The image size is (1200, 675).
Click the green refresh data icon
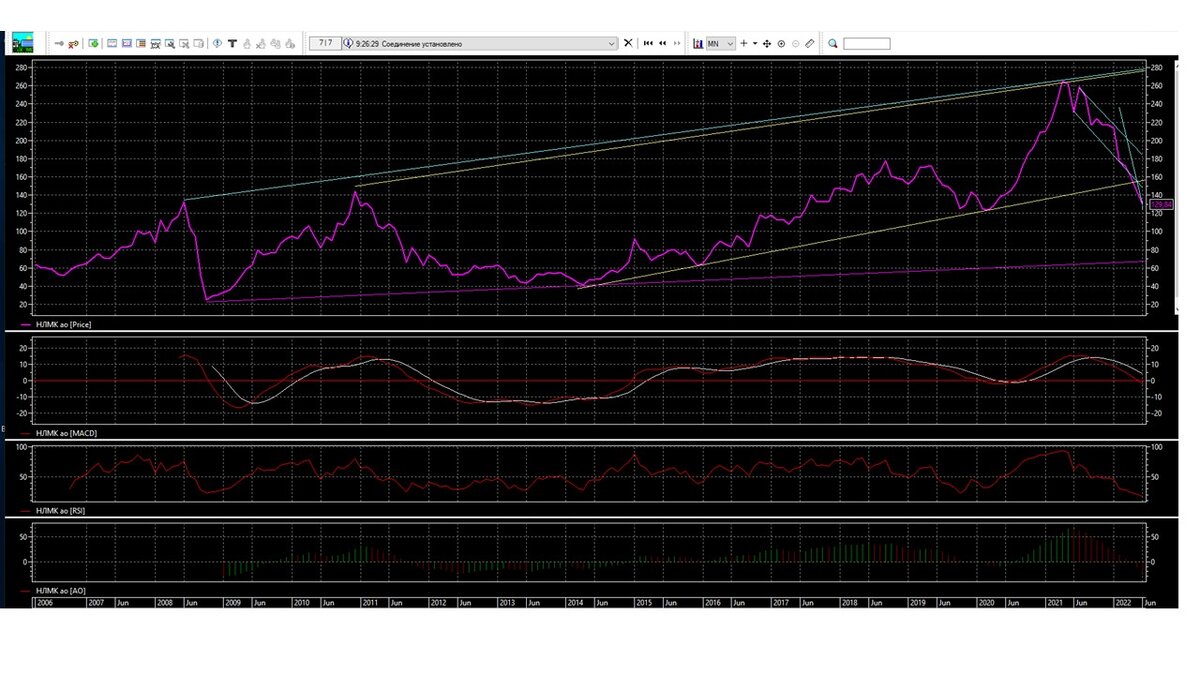pos(93,44)
